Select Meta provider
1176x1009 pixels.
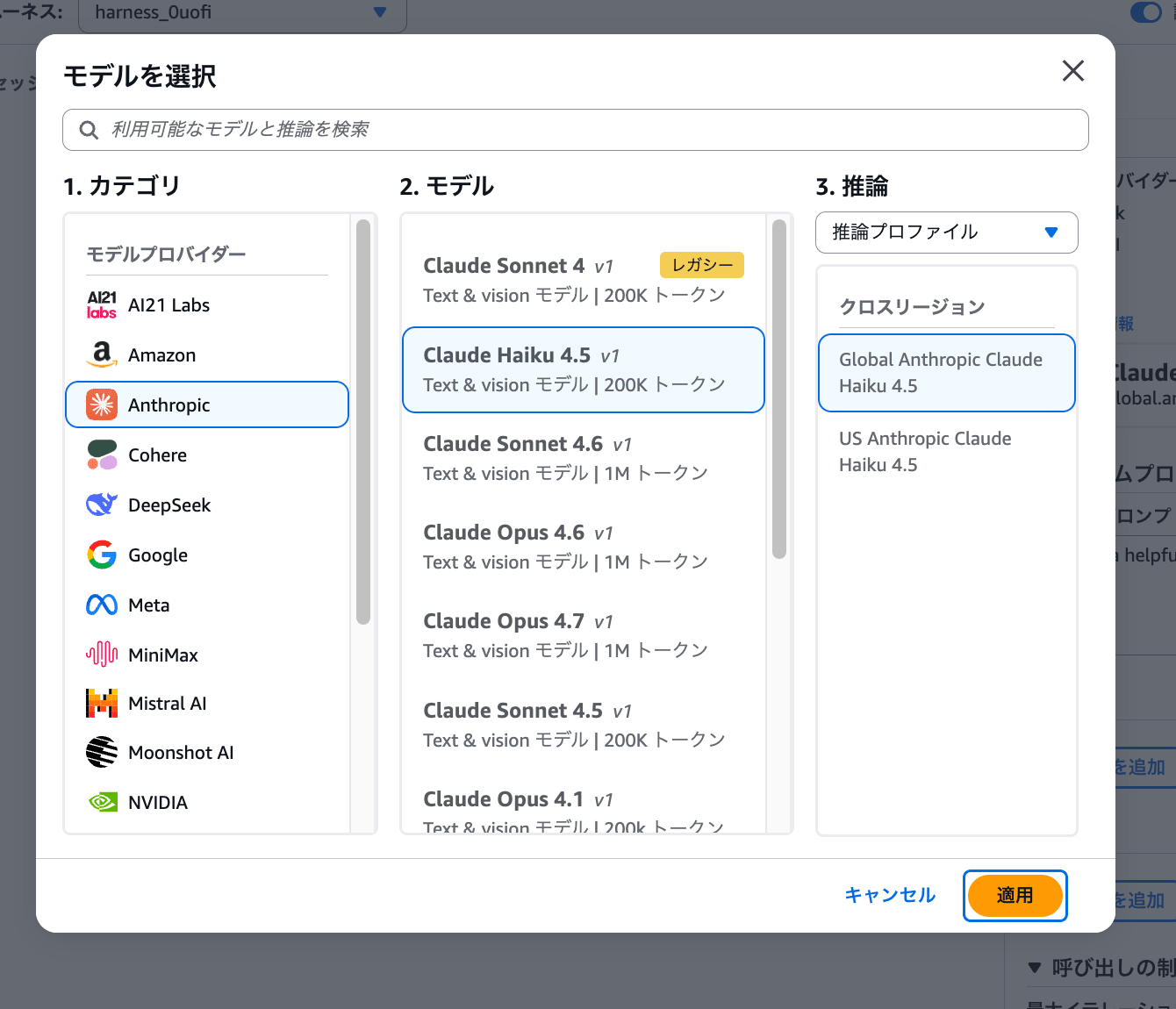tap(207, 605)
